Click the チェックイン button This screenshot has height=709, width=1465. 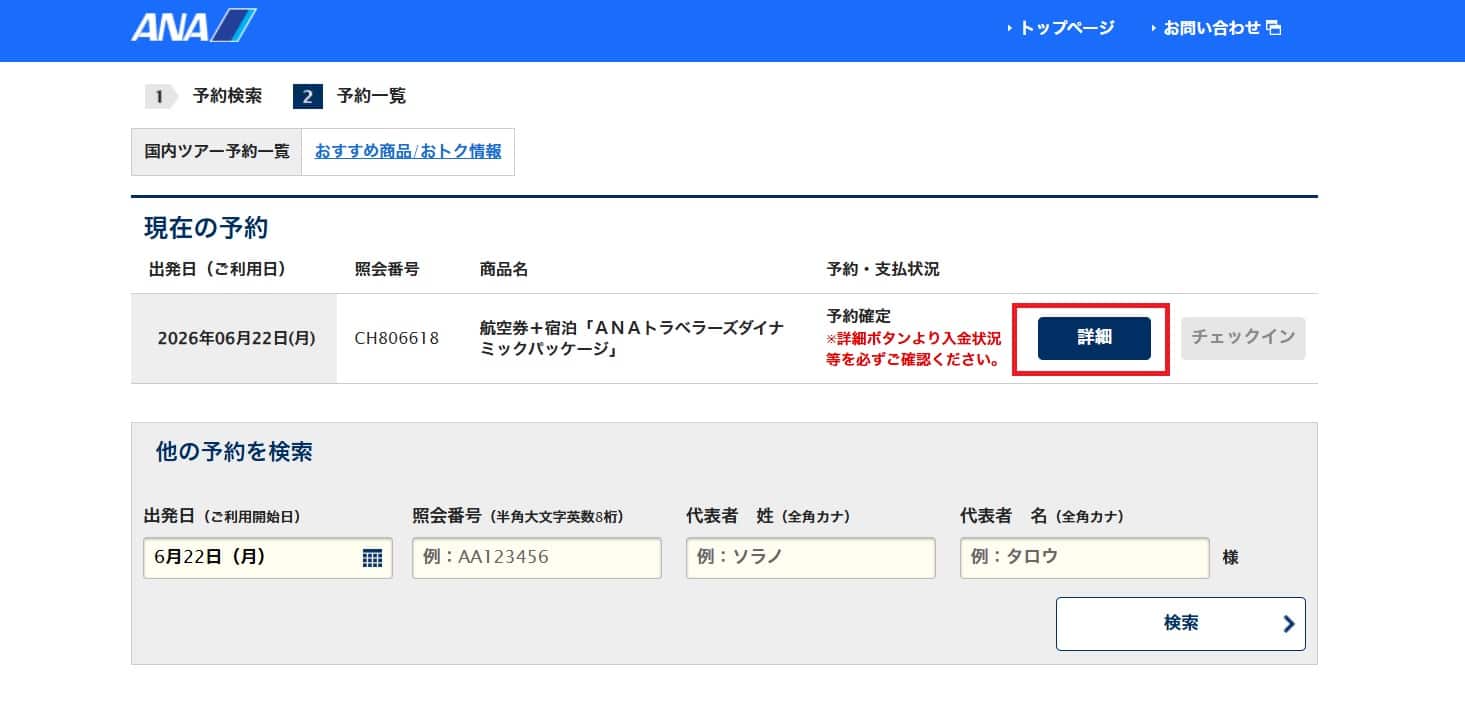[1243, 338]
